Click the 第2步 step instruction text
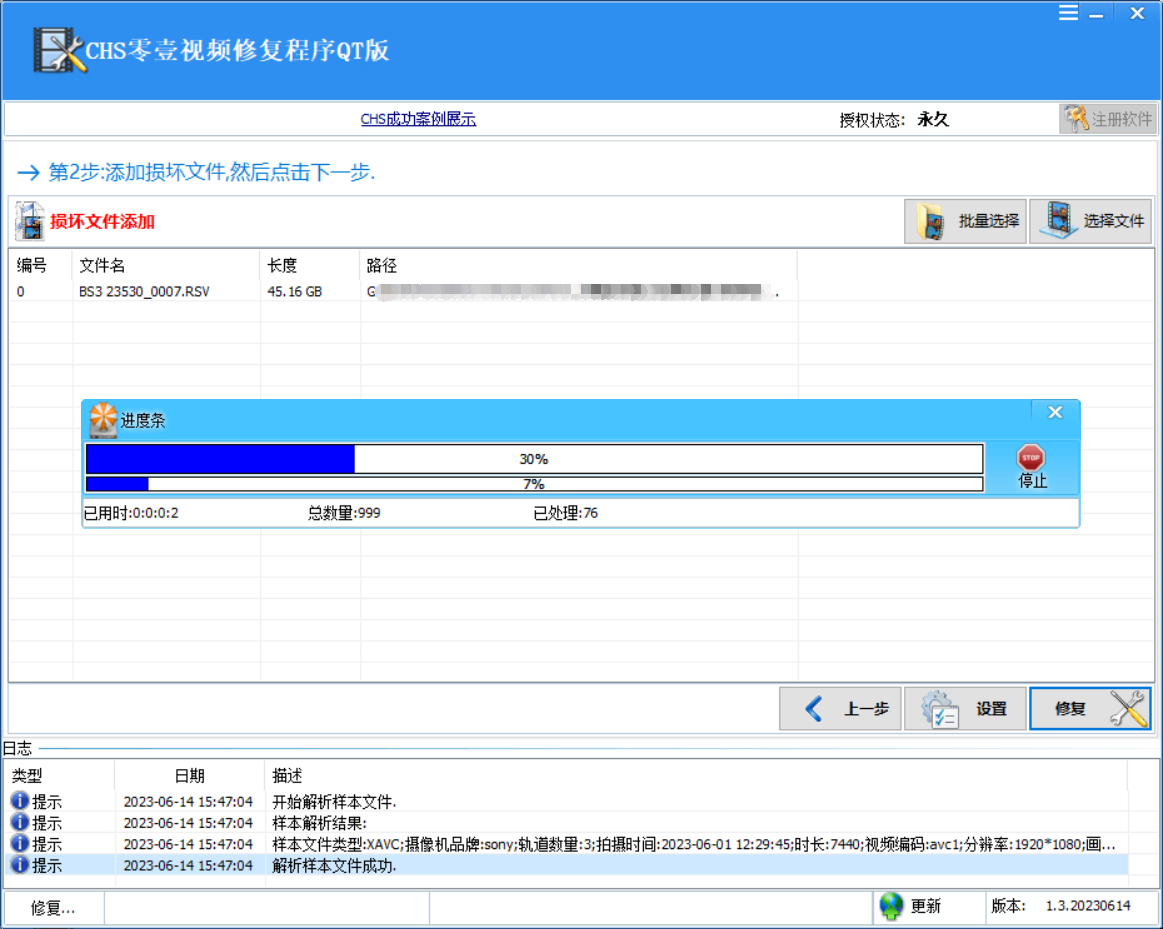Image resolution: width=1163 pixels, height=929 pixels. click(x=211, y=172)
